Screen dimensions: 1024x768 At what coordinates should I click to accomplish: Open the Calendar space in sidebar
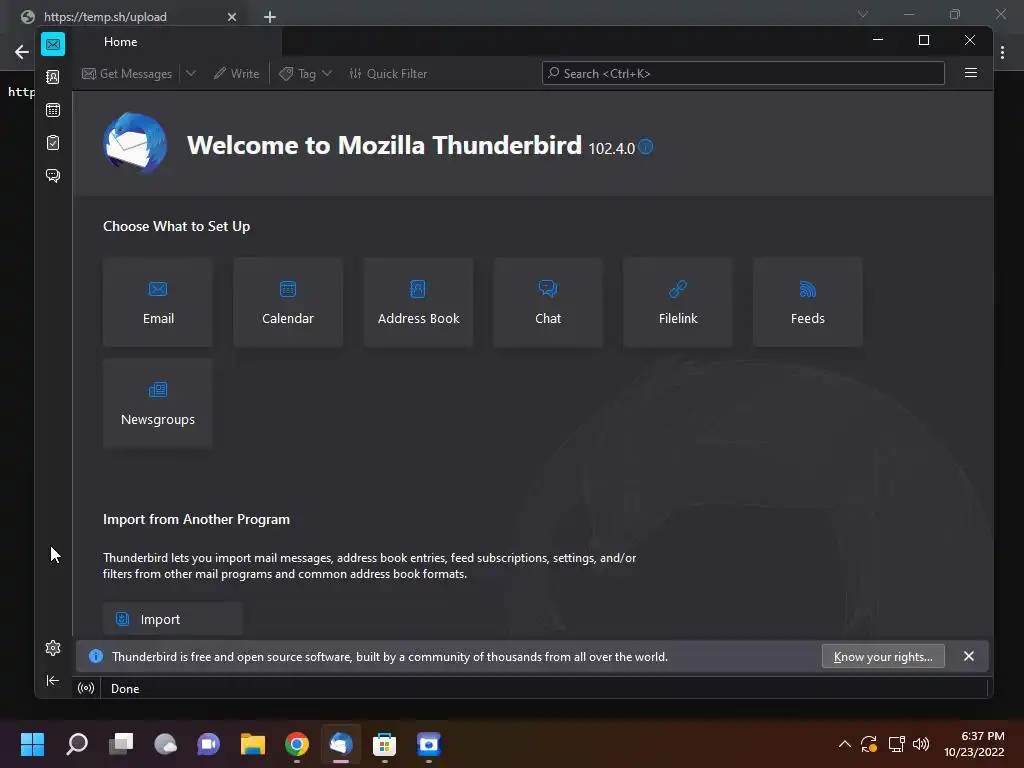tap(53, 110)
